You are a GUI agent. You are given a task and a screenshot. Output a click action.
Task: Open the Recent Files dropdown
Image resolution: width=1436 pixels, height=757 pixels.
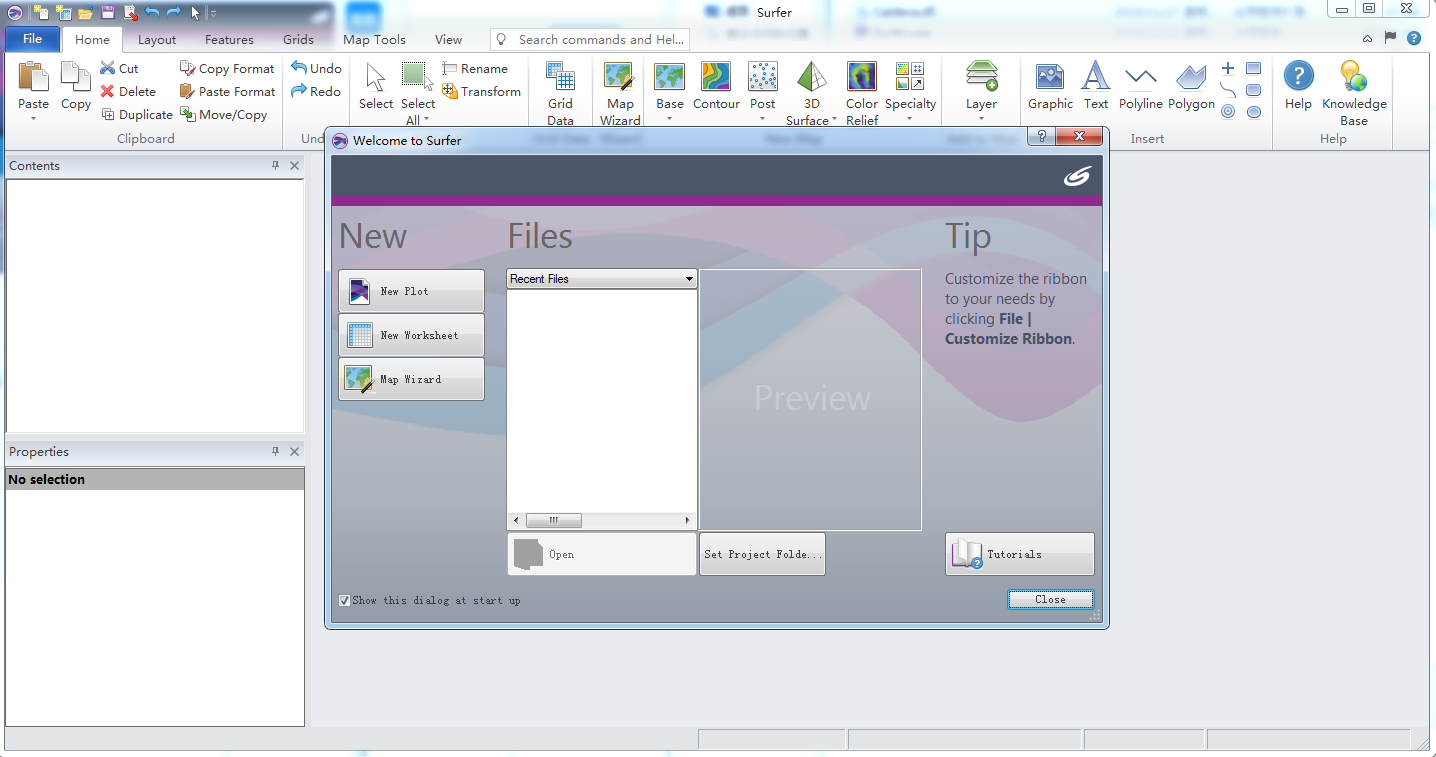coord(689,279)
